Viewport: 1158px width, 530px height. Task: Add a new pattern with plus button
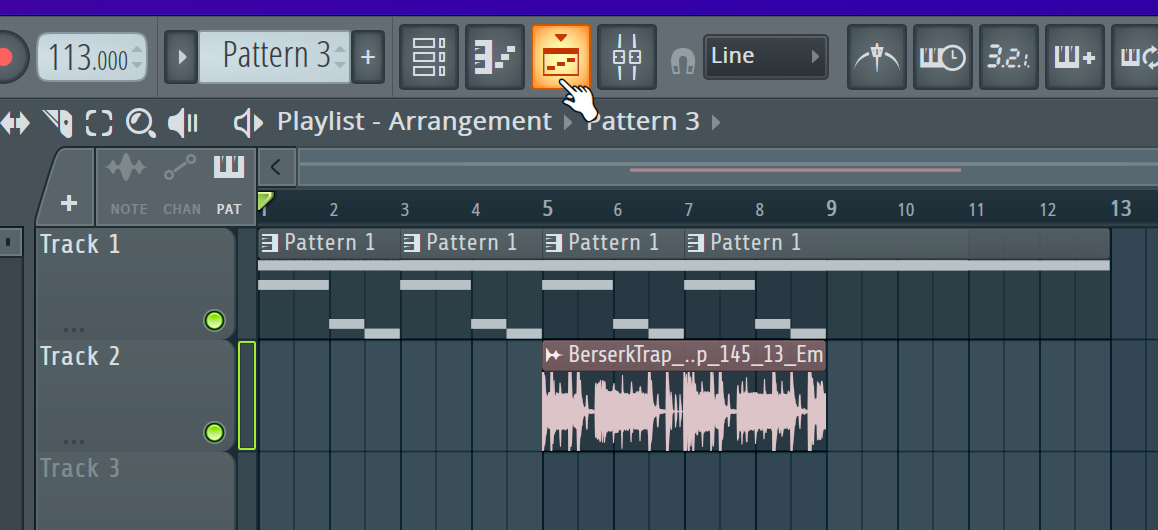tap(368, 57)
